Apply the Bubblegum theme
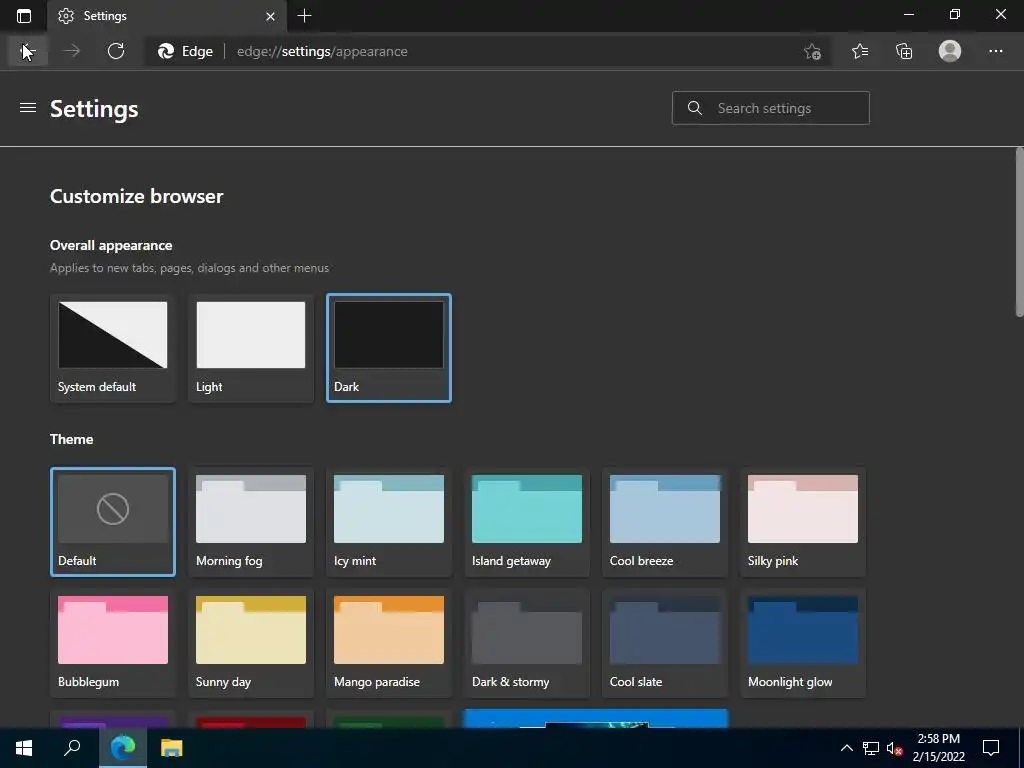The image size is (1024, 768). tap(112, 643)
